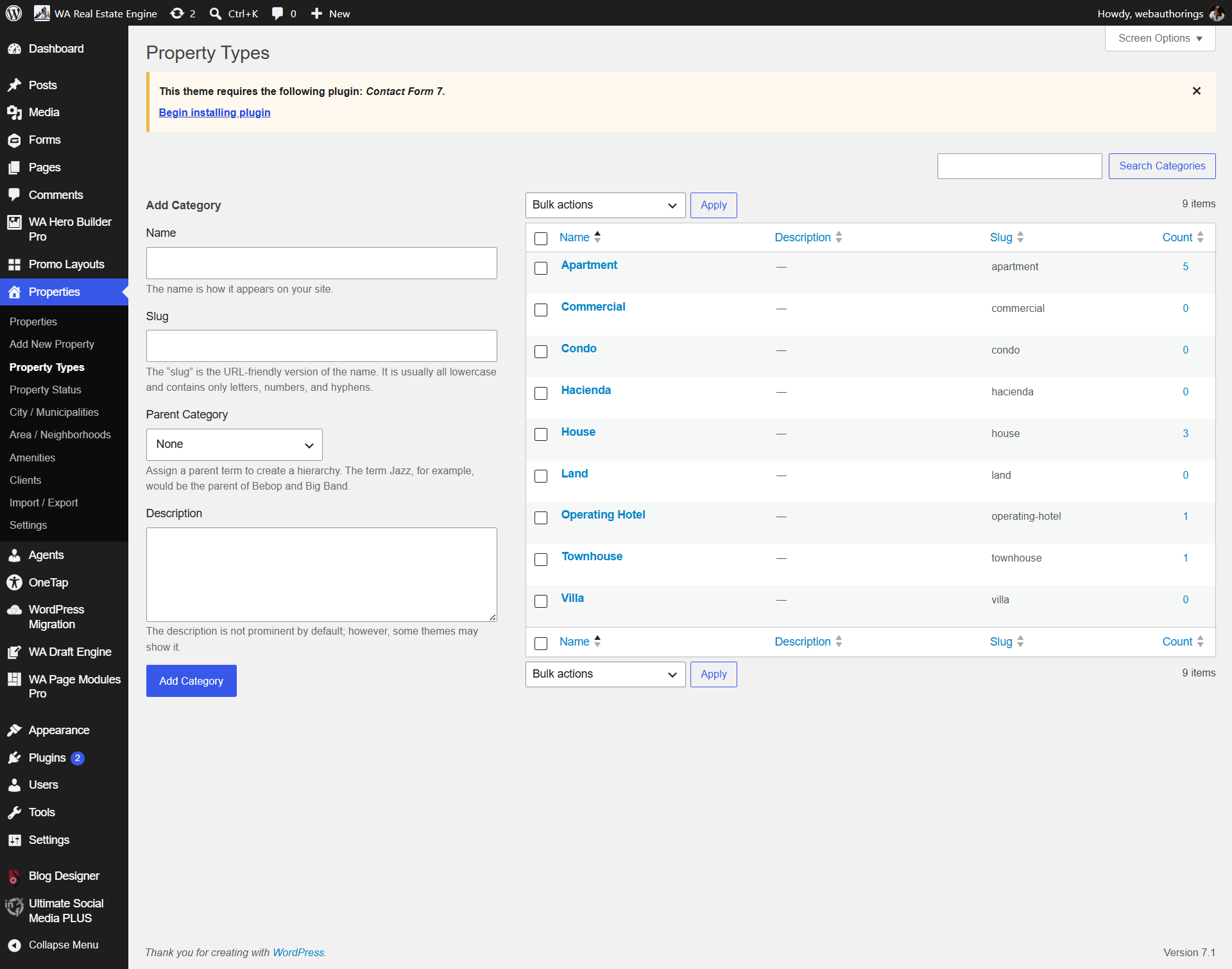Click the user avatar next to Howdy
This screenshot has width=1232, height=969.
pyautogui.click(x=1216, y=13)
